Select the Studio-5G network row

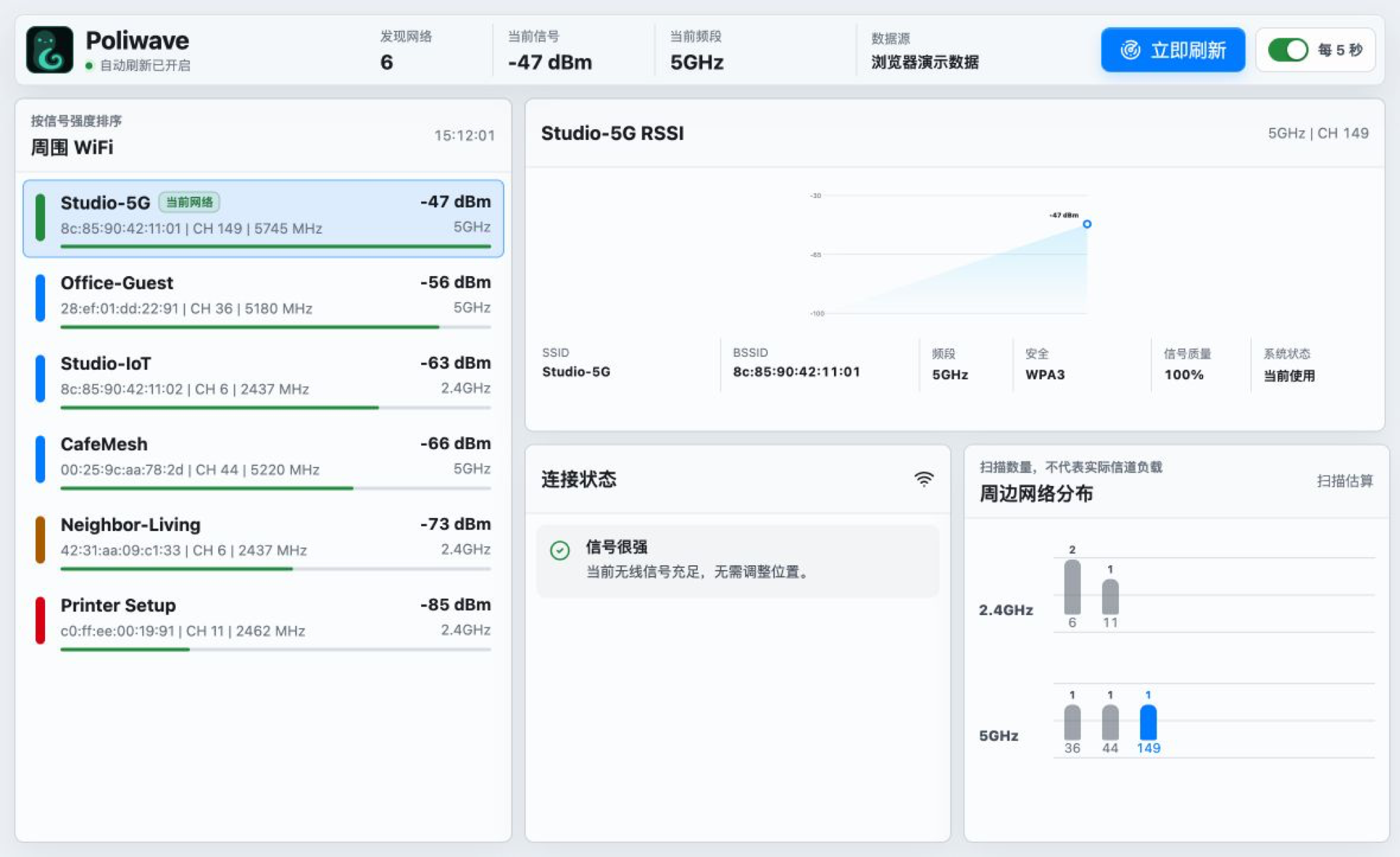263,219
